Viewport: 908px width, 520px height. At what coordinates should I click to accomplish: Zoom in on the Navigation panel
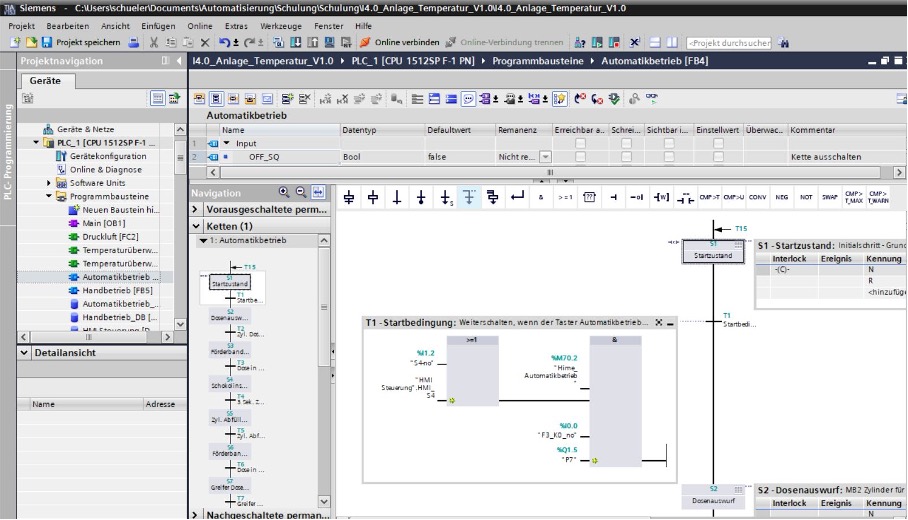point(285,192)
